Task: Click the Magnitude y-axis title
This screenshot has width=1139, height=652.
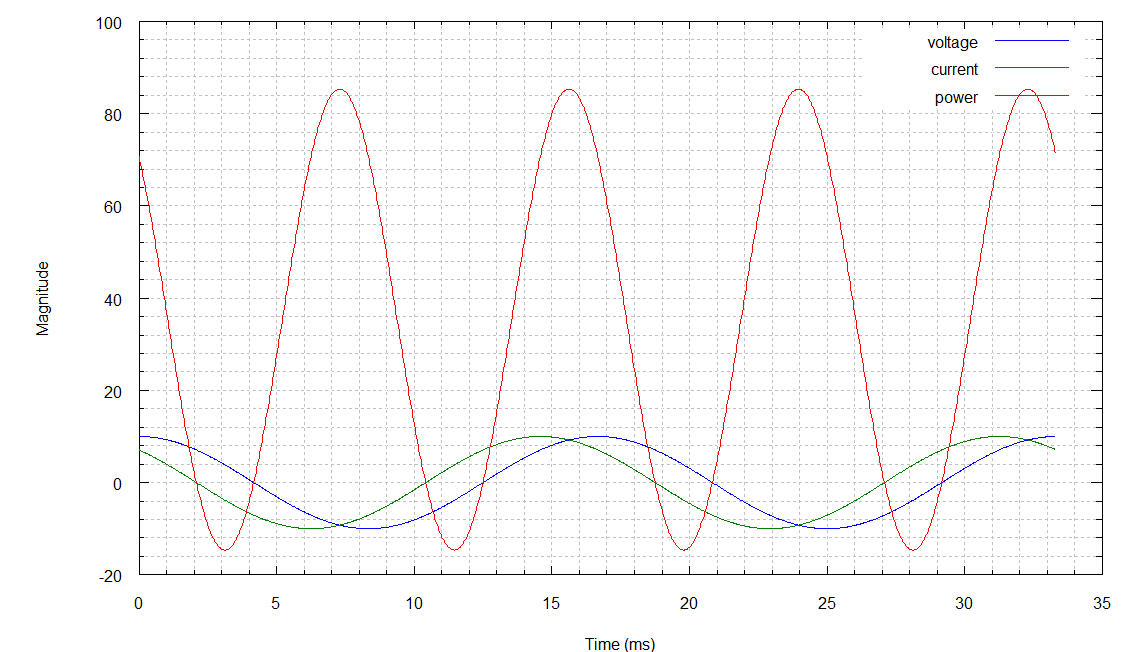Action: coord(43,298)
